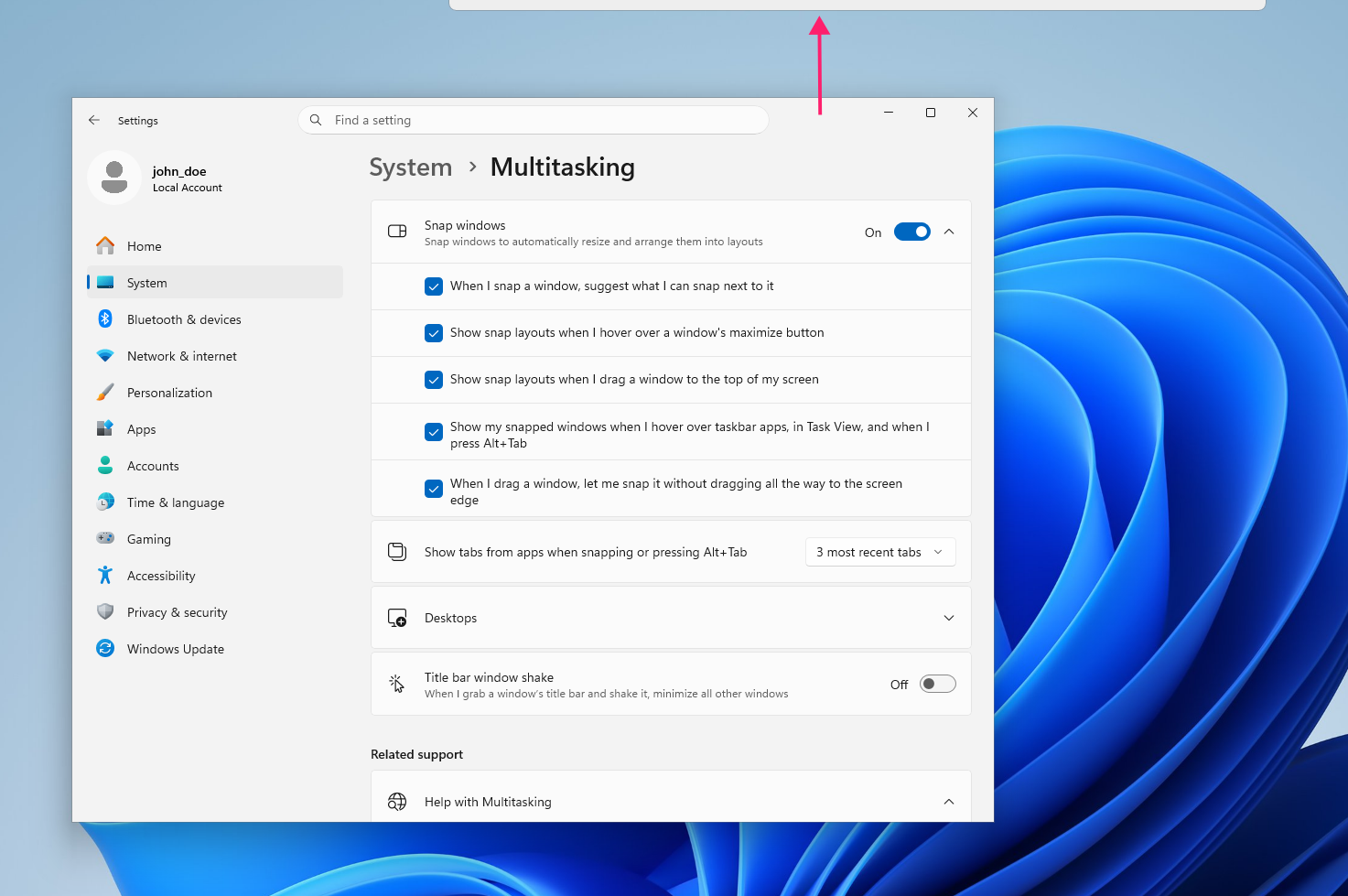Click the Find a setting search box
1348x896 pixels.
point(534,120)
